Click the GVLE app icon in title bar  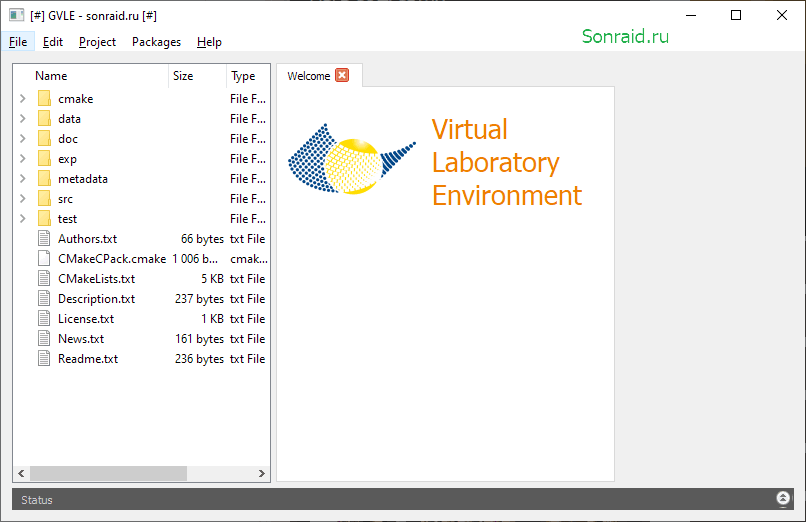[16, 15]
